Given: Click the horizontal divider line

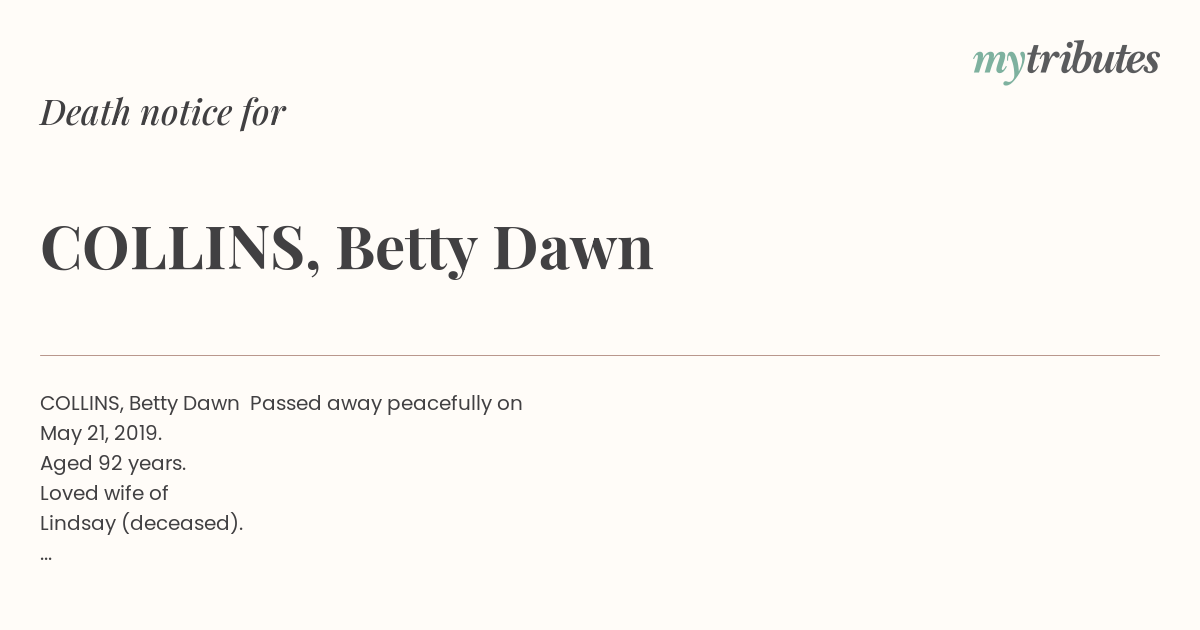Looking at the screenshot, I should click(x=600, y=355).
